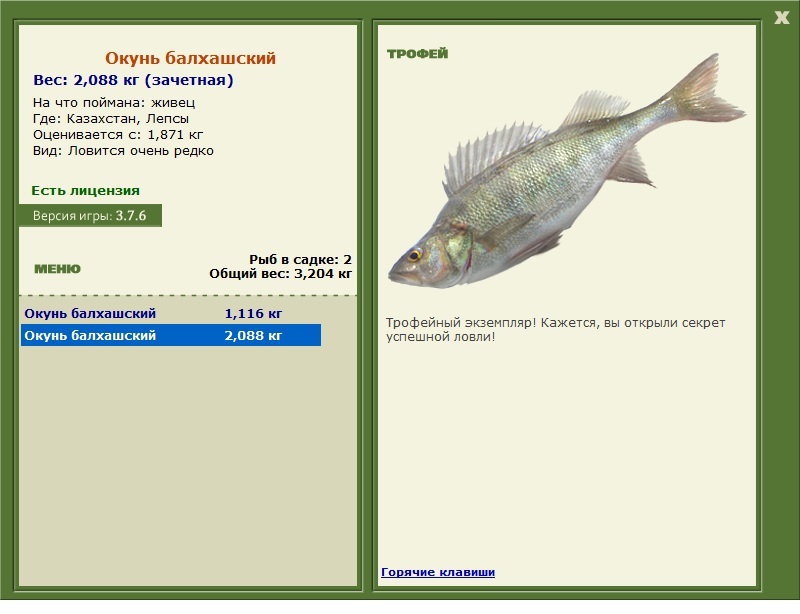
Task: Click the Трофейный экземпляр! message text
Action: click(555, 330)
